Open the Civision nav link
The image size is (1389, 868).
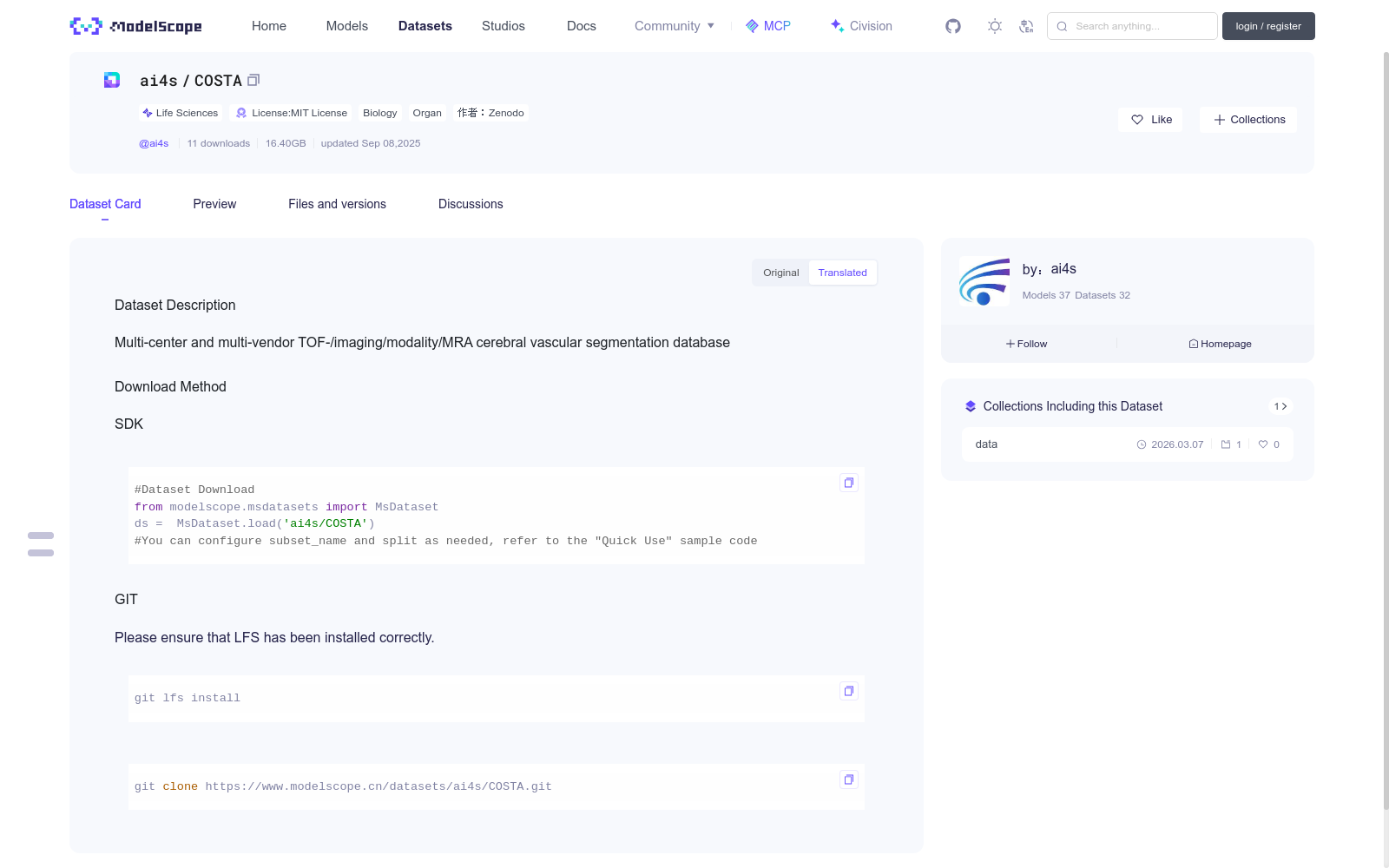861,26
